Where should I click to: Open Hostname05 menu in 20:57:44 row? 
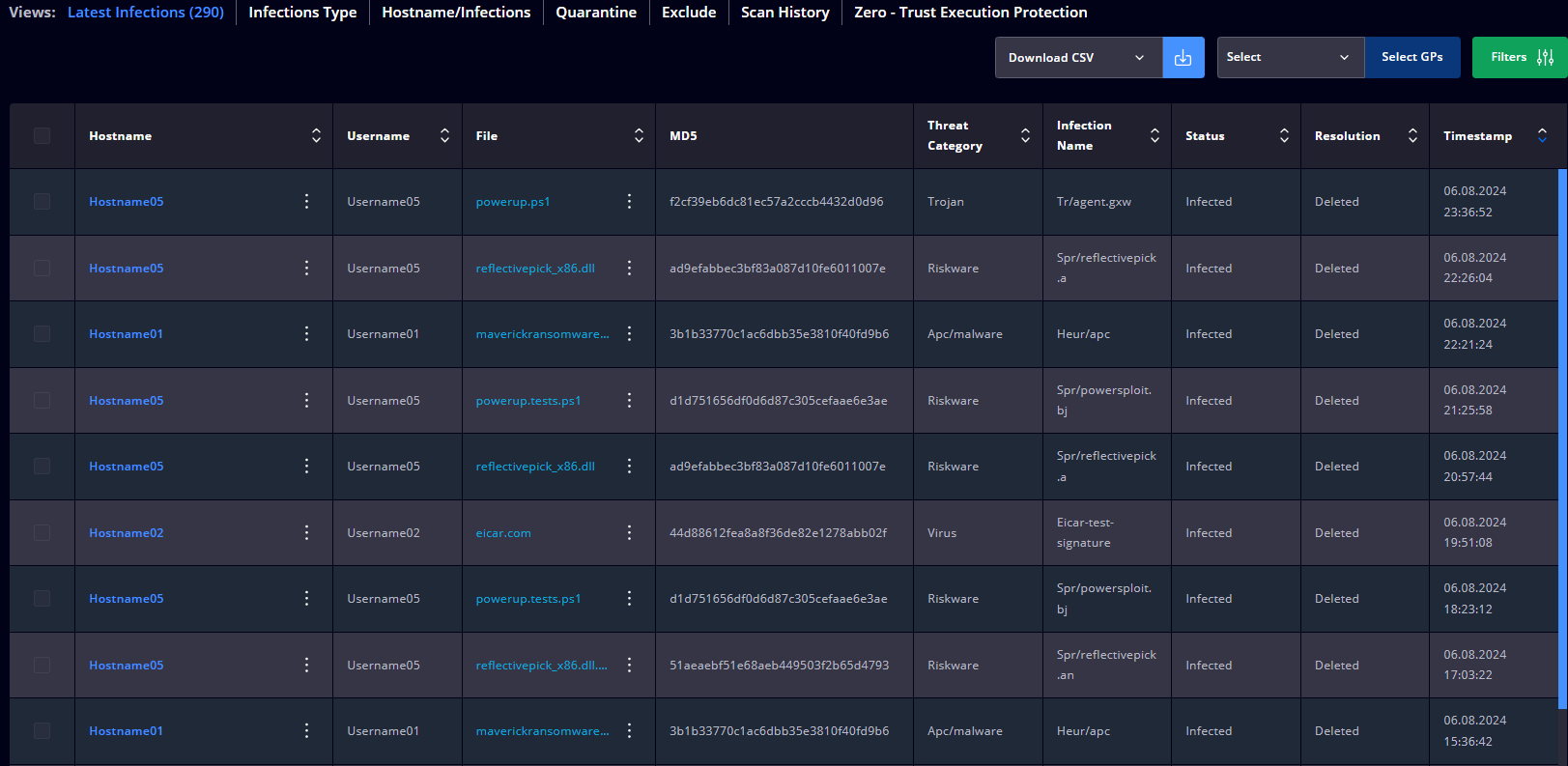307,466
